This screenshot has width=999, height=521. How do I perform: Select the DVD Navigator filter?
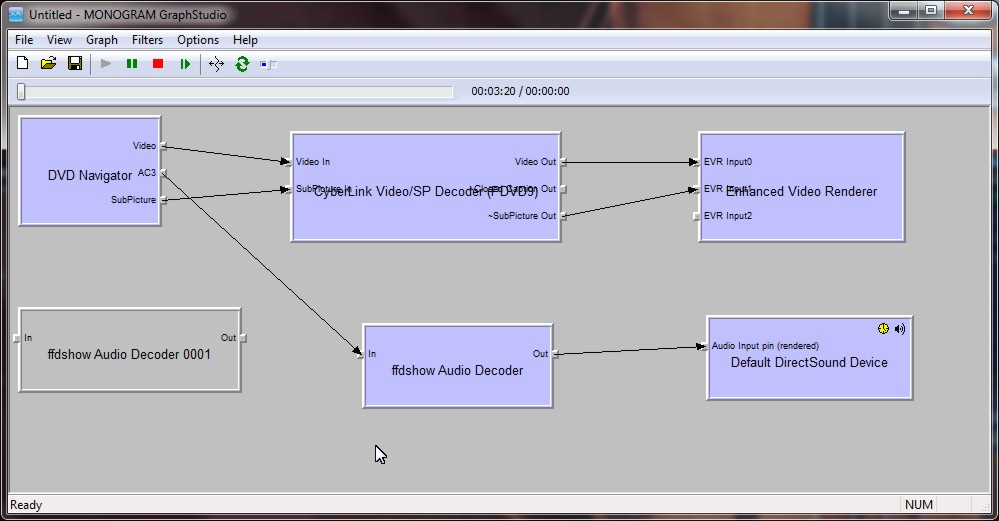pos(90,171)
